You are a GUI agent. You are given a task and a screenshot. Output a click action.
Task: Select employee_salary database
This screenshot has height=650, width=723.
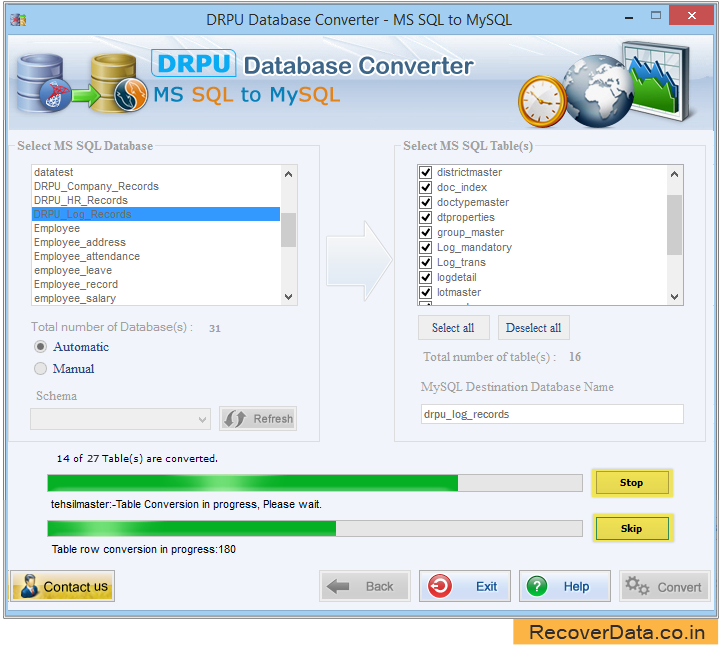click(156, 298)
